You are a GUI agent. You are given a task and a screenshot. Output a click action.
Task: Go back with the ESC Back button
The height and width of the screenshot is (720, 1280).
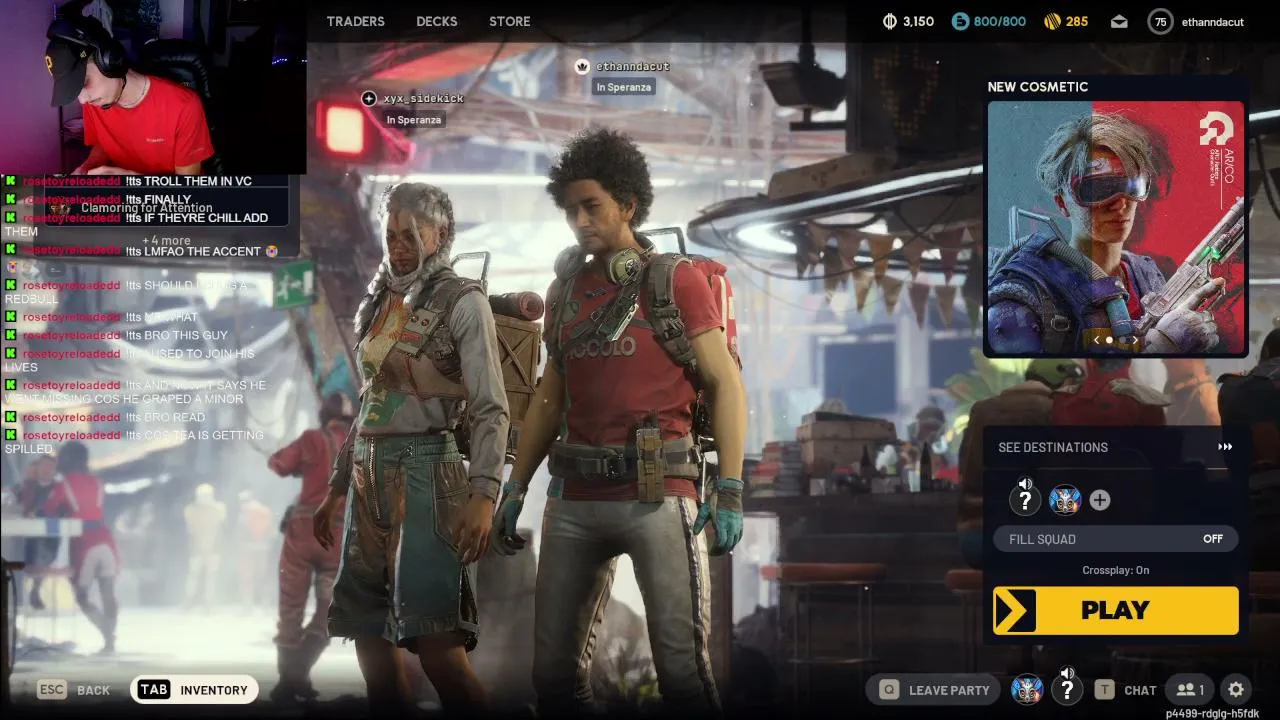point(73,690)
